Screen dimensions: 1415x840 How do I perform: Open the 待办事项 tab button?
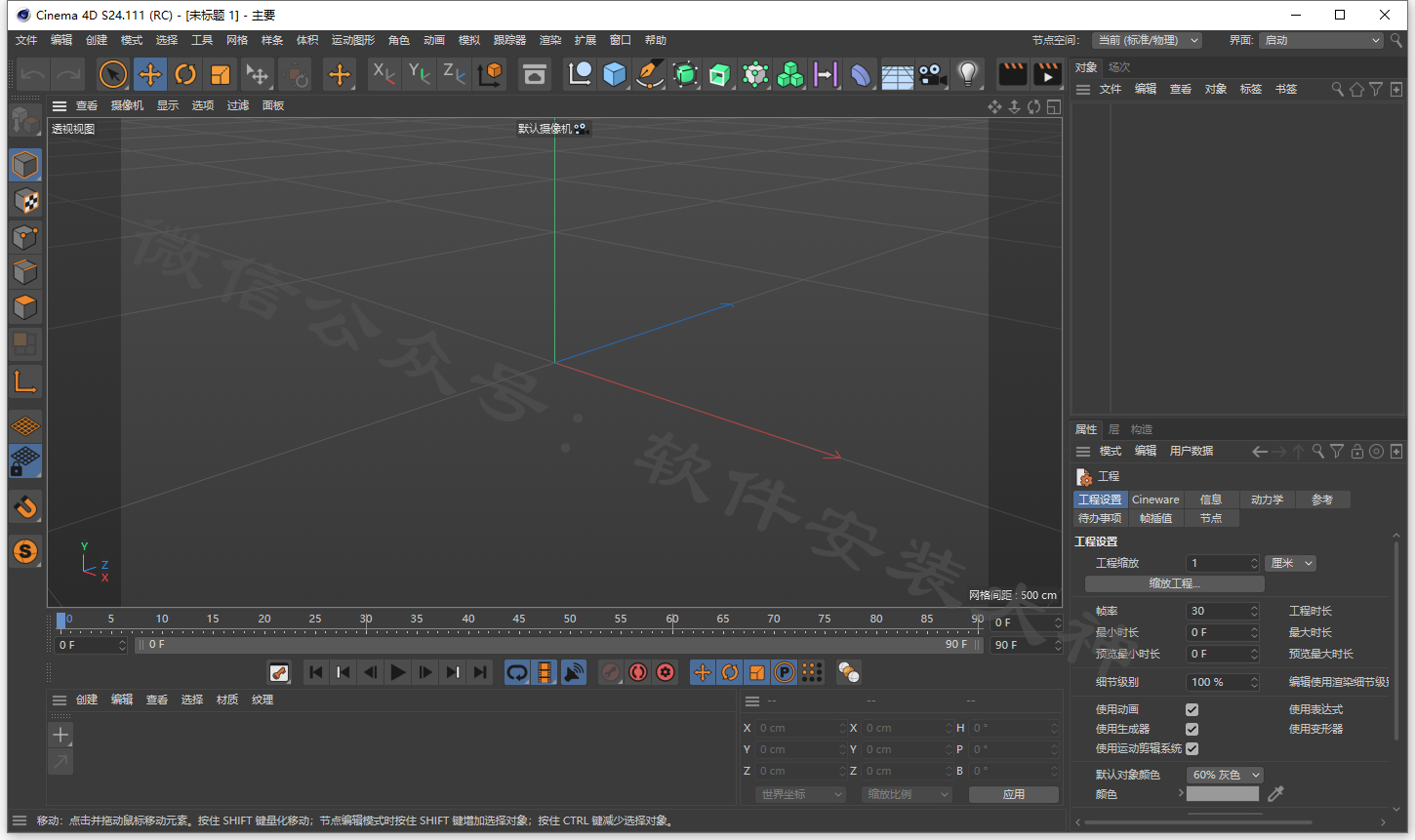click(1100, 518)
